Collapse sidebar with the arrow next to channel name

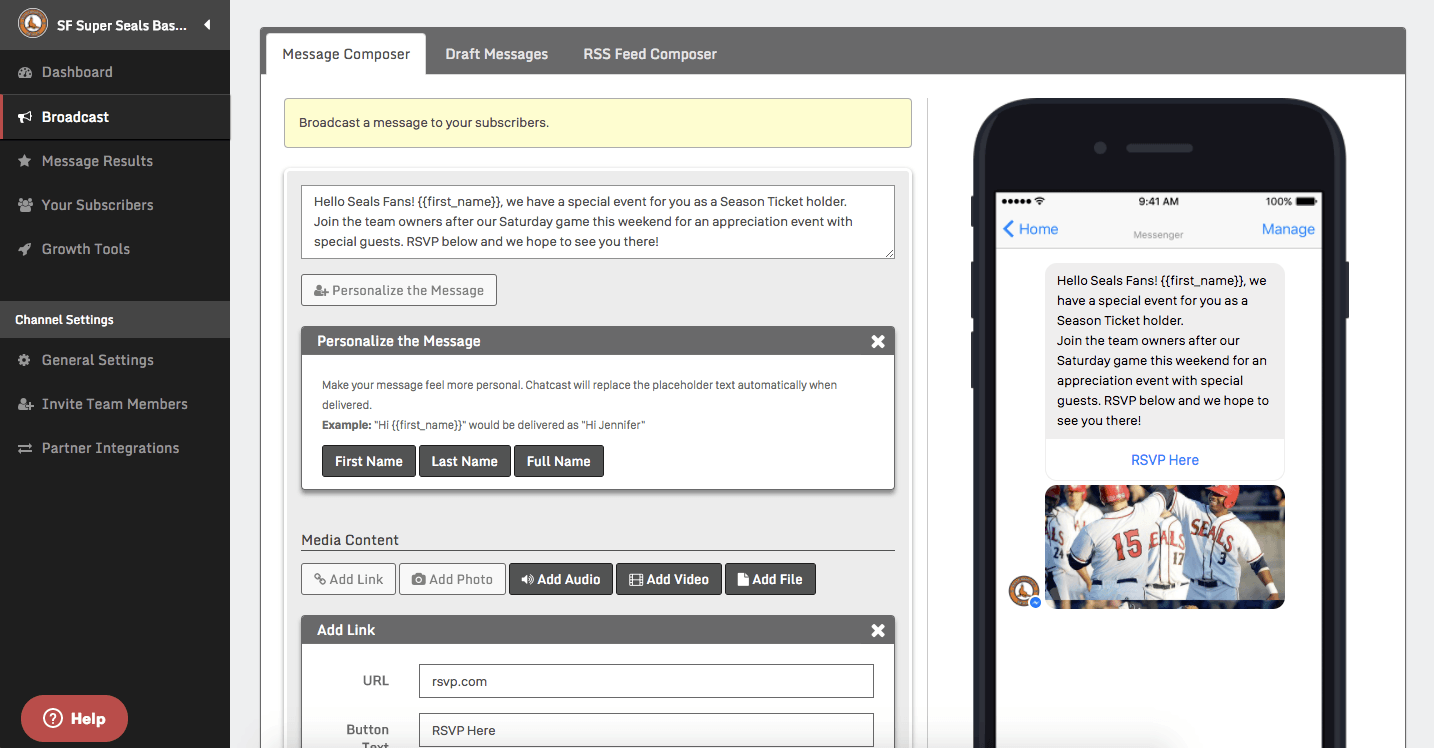(207, 25)
